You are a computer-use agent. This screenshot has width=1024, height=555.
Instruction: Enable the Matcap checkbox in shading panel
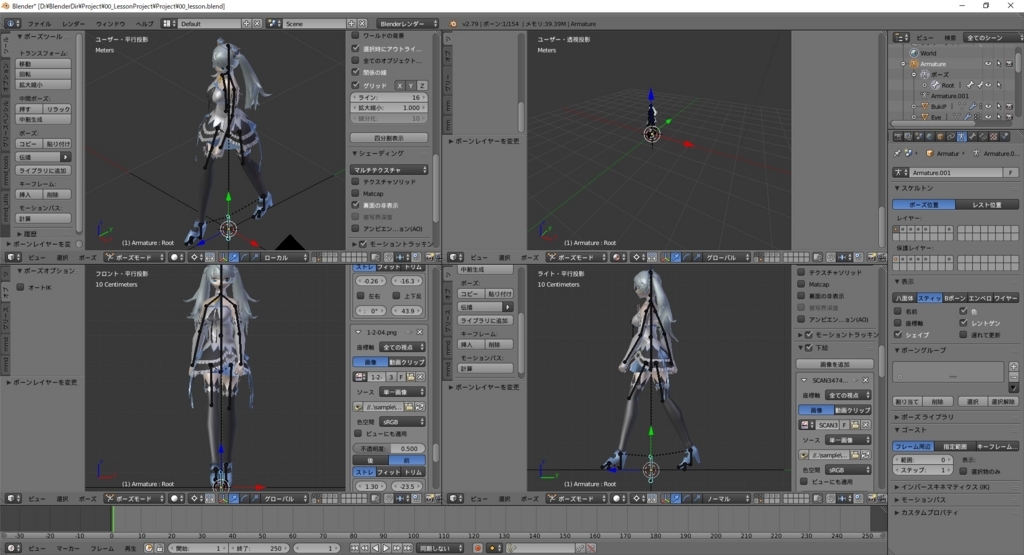[x=356, y=193]
